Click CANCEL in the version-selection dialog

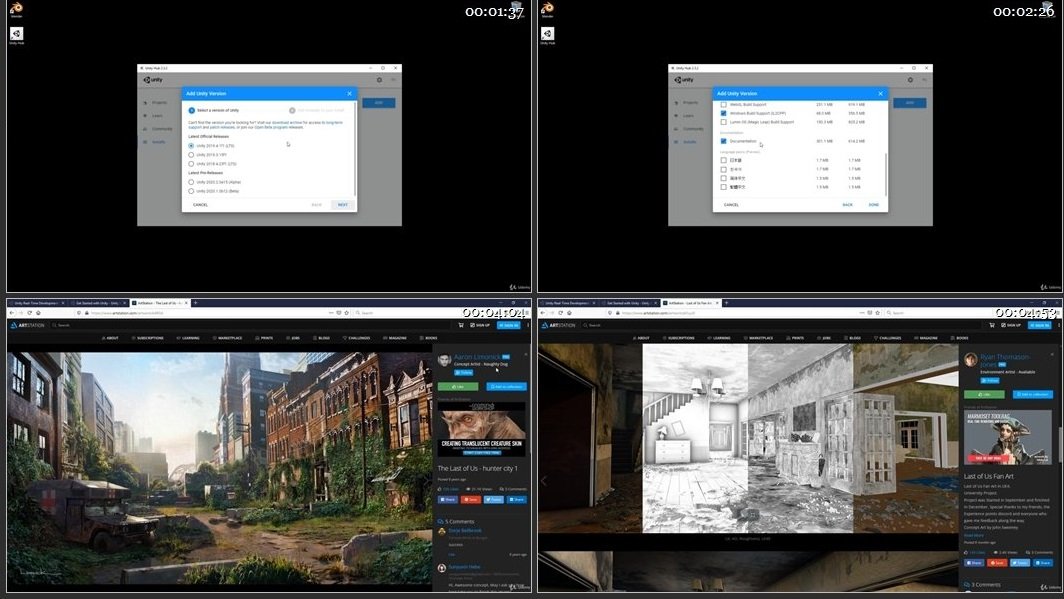coord(200,204)
